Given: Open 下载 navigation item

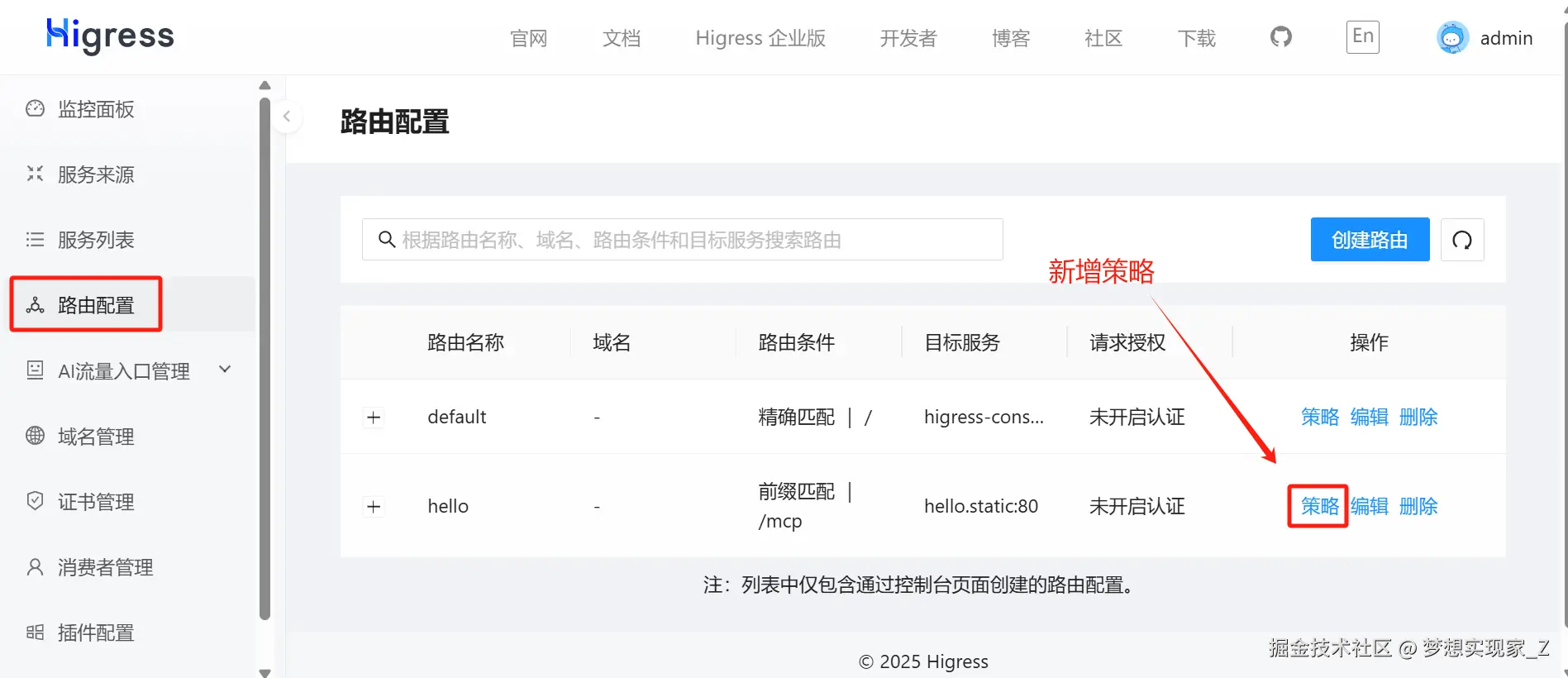Looking at the screenshot, I should pyautogui.click(x=1196, y=38).
